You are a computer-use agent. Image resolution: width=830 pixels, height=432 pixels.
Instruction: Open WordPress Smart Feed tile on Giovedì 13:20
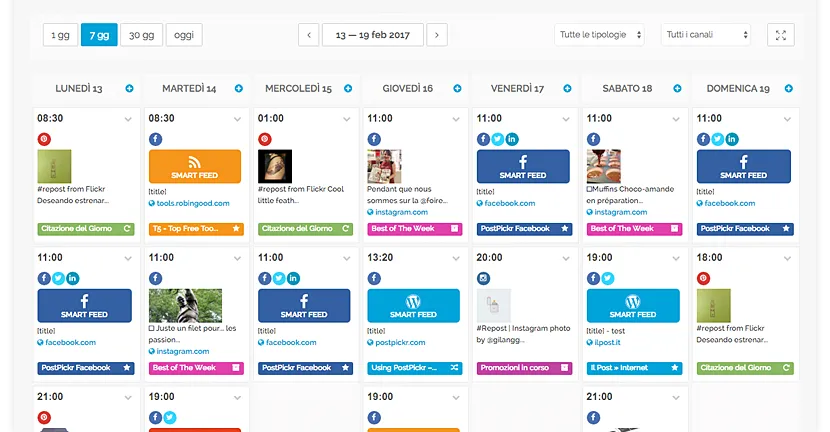413,305
